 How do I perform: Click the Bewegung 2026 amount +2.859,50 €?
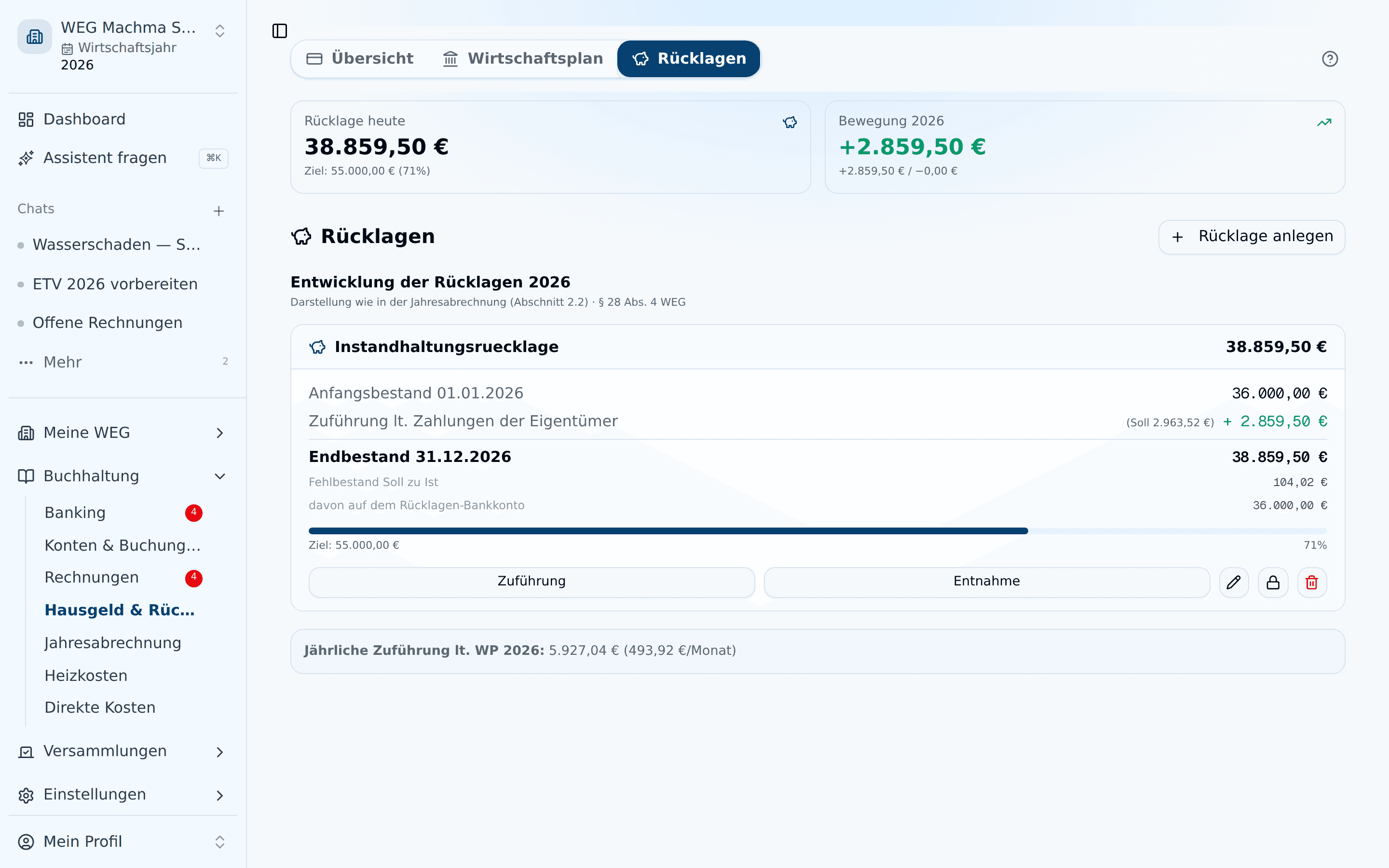(x=912, y=147)
